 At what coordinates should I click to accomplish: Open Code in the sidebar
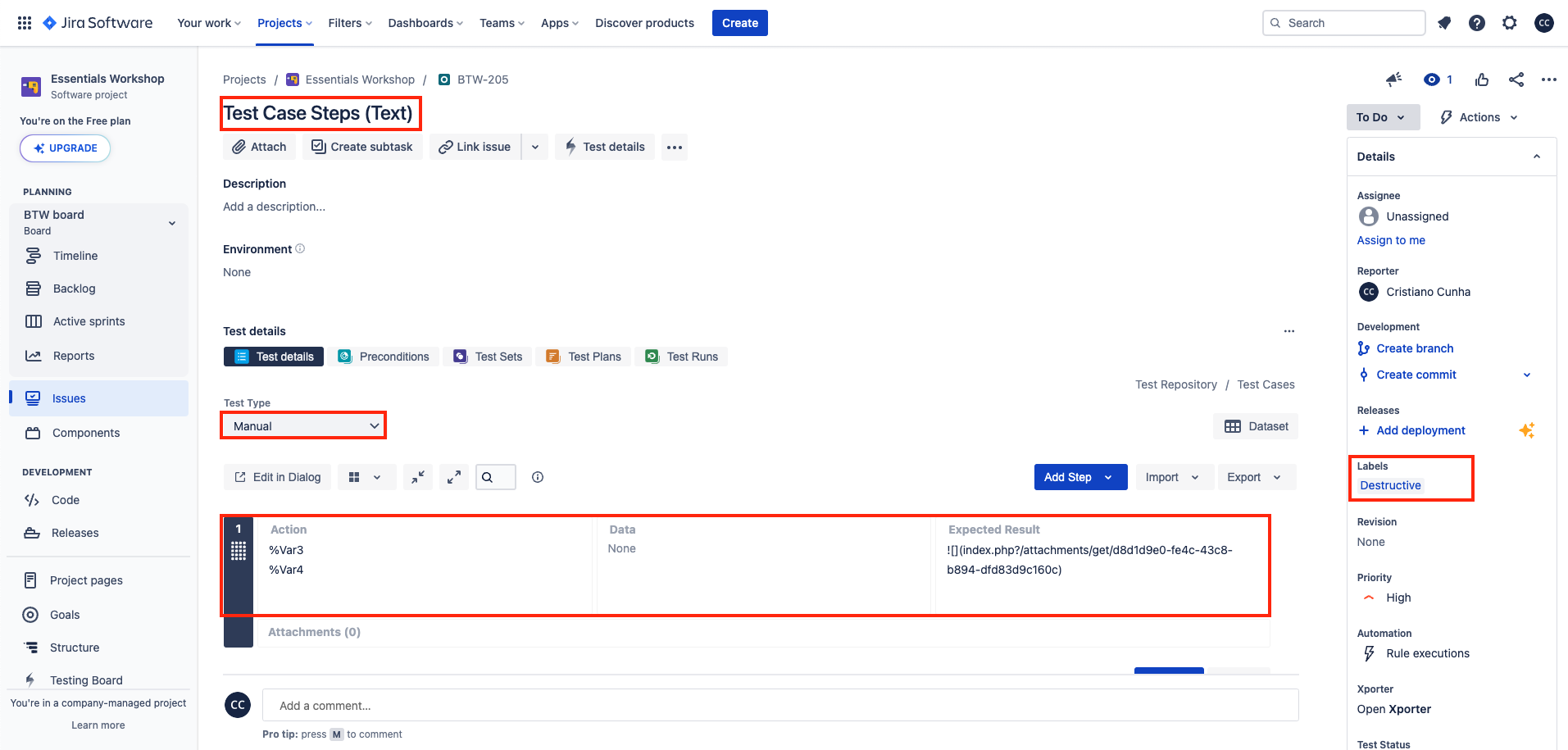click(x=66, y=500)
